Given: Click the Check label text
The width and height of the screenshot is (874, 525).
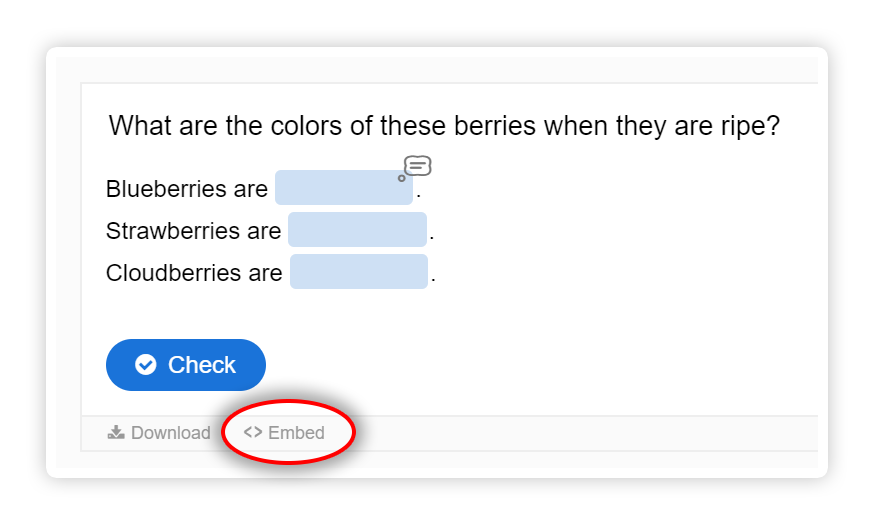Looking at the screenshot, I should point(202,365).
